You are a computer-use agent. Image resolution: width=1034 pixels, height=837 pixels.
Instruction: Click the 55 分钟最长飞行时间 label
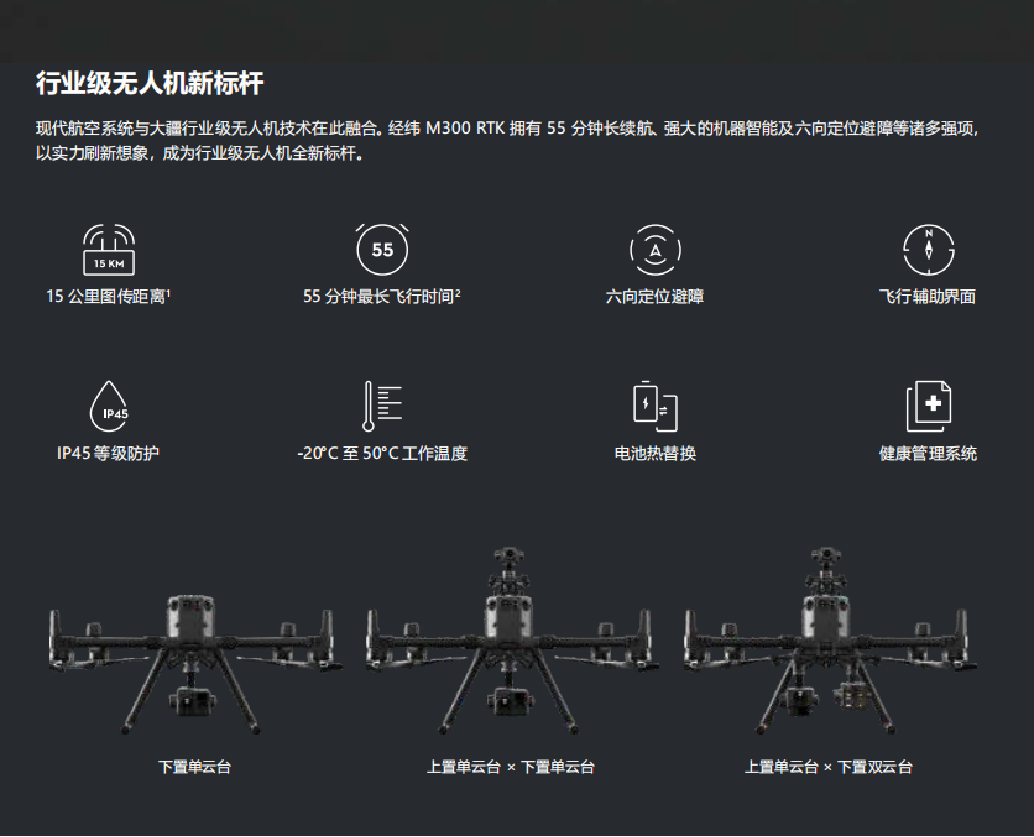[381, 296]
